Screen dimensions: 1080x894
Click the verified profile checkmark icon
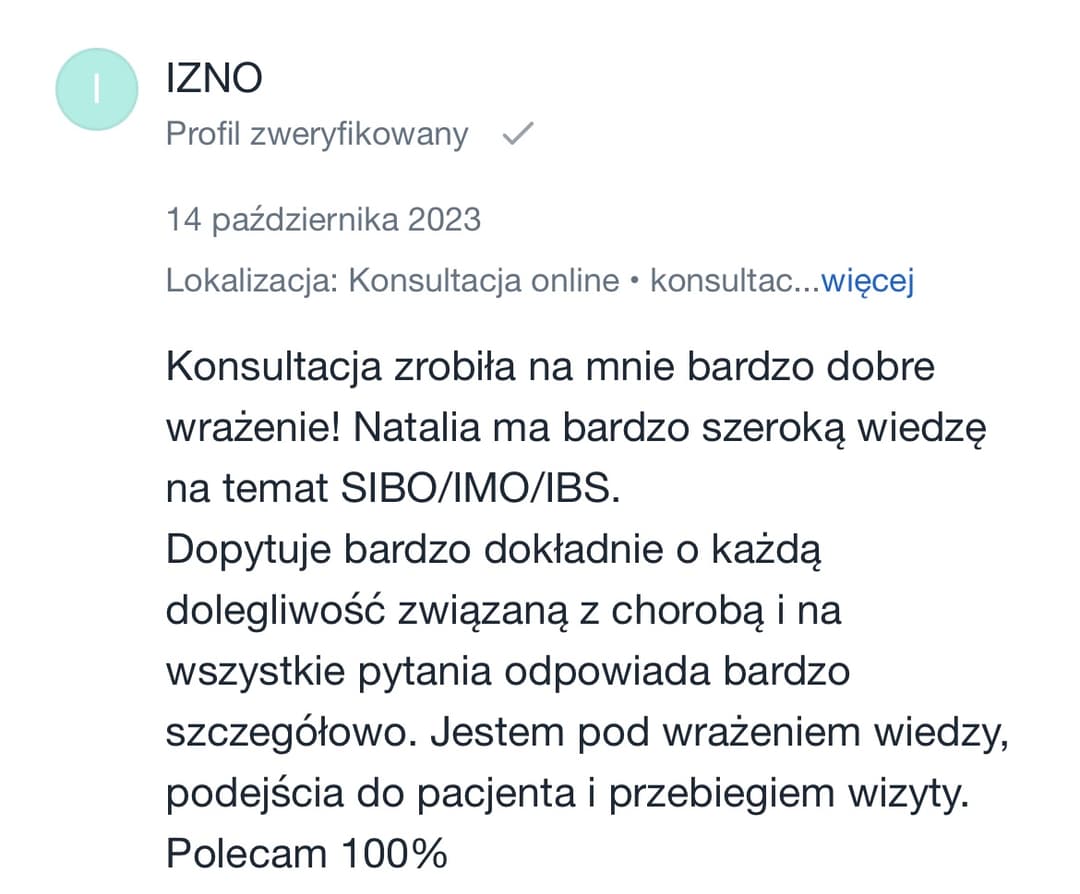pyautogui.click(x=516, y=134)
